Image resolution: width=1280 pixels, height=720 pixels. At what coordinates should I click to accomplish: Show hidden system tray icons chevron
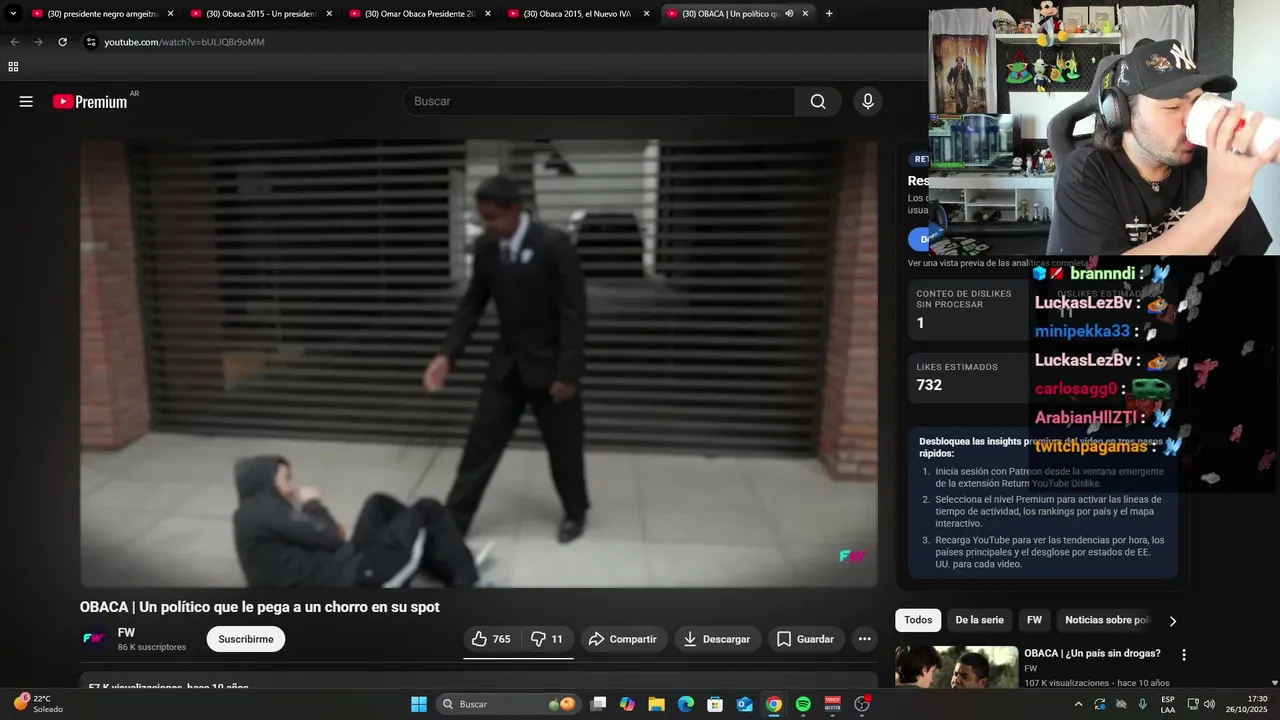point(1078,704)
